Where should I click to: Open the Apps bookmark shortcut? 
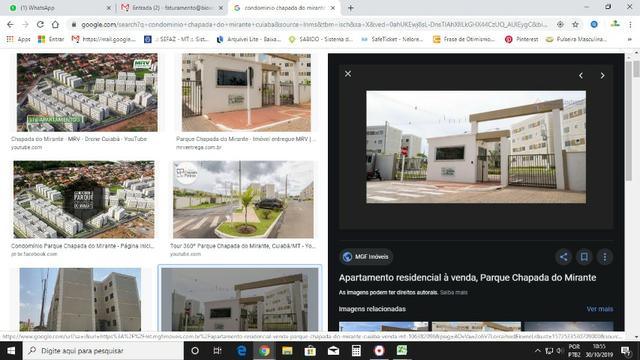pos(18,39)
